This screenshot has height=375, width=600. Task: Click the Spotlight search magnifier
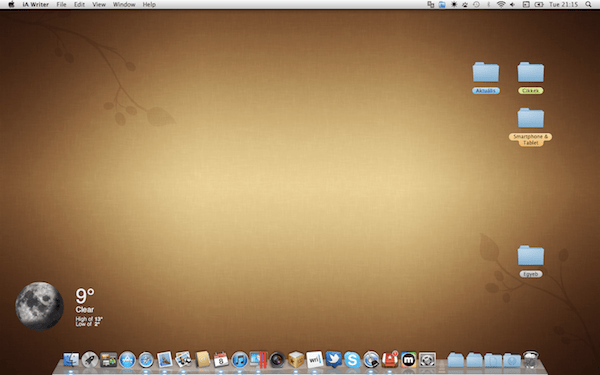(588, 5)
